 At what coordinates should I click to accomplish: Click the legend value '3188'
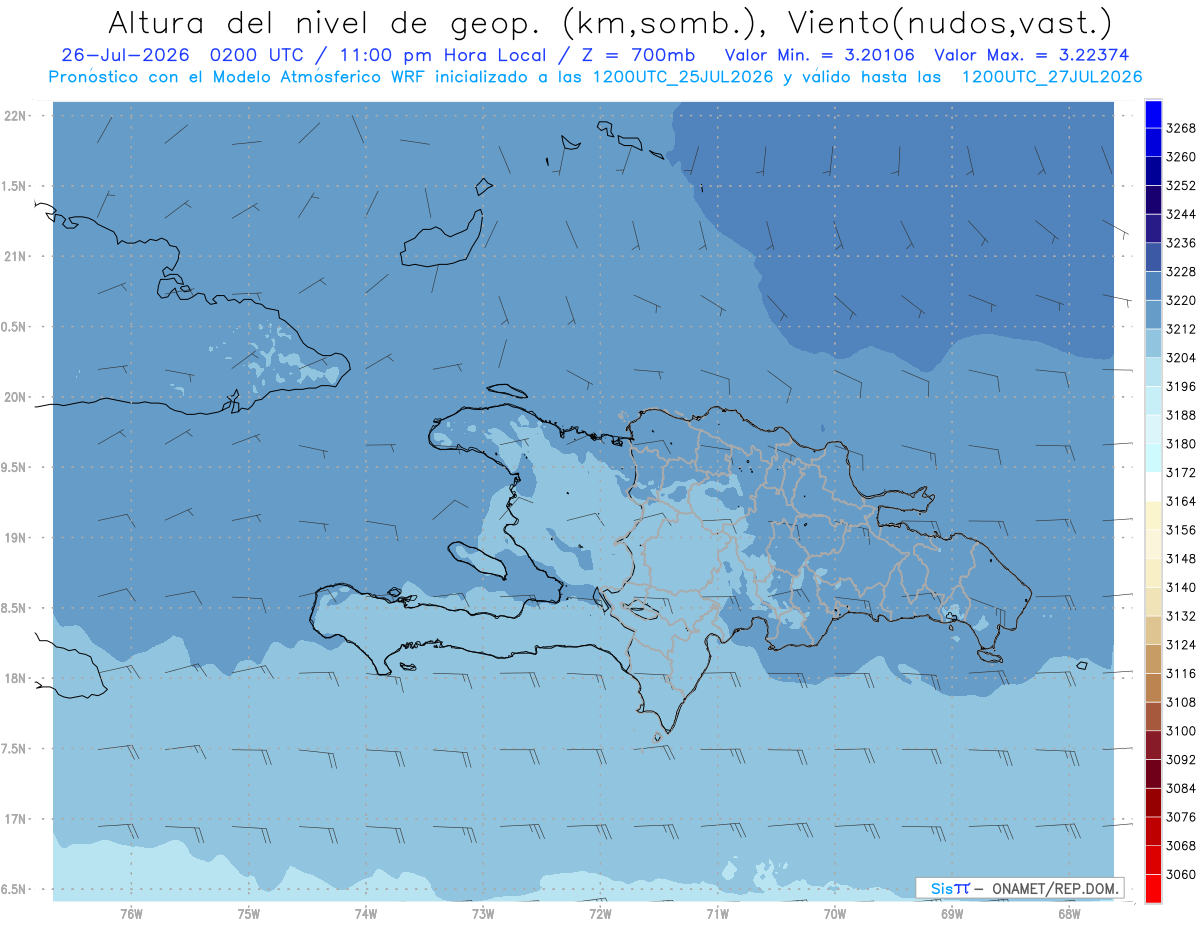(1180, 415)
